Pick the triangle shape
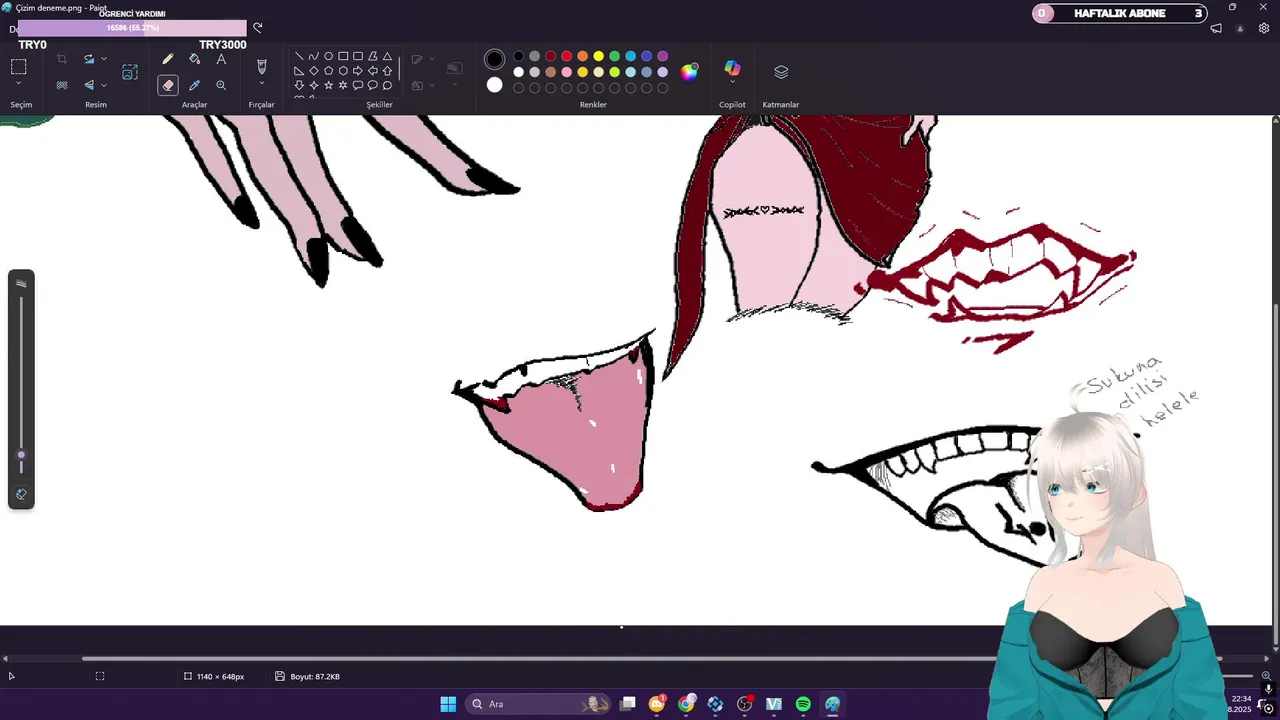Screen dimensions: 1280x720 (387, 56)
